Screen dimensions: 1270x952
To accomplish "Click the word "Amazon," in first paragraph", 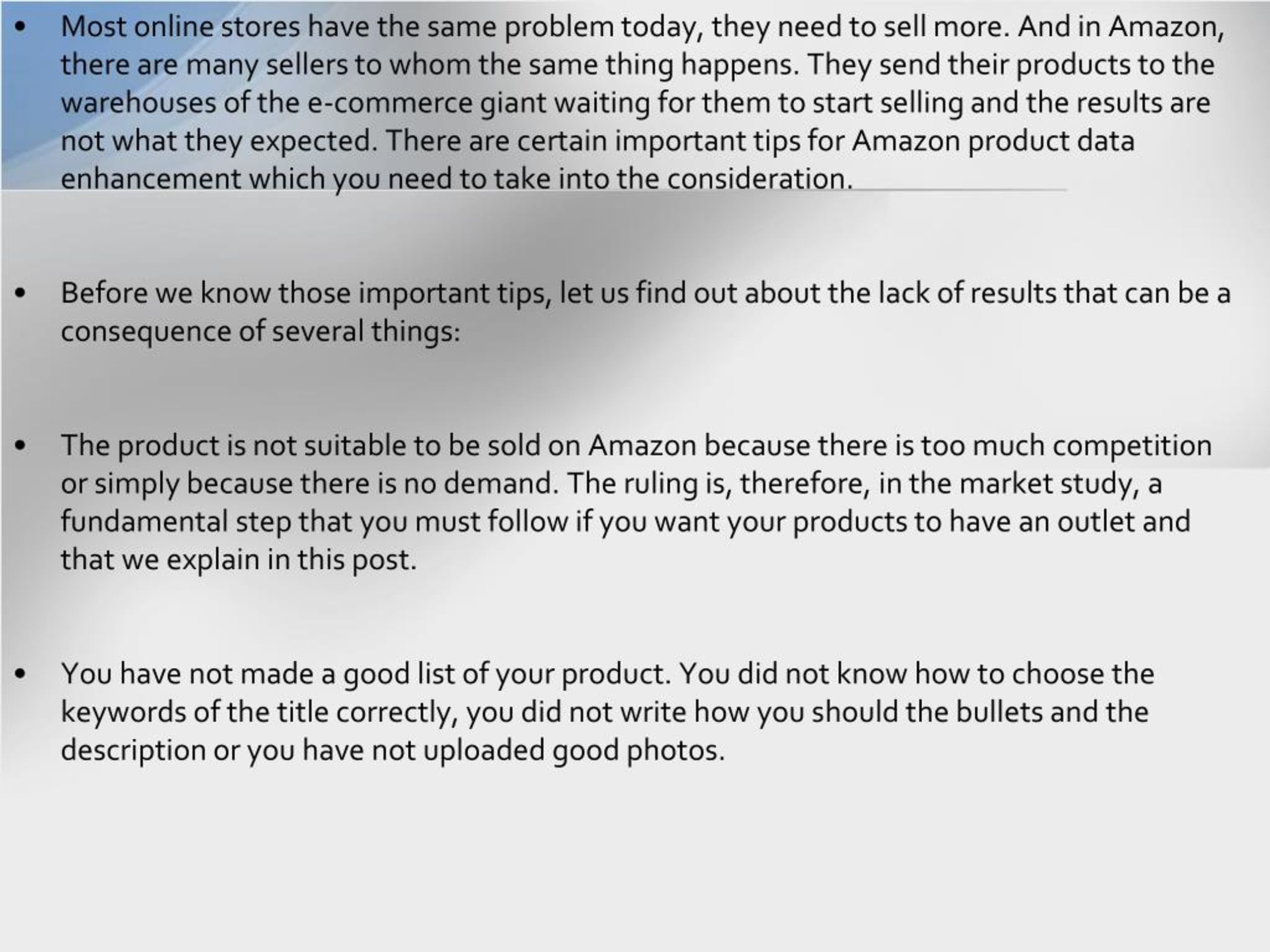I will click(1167, 28).
